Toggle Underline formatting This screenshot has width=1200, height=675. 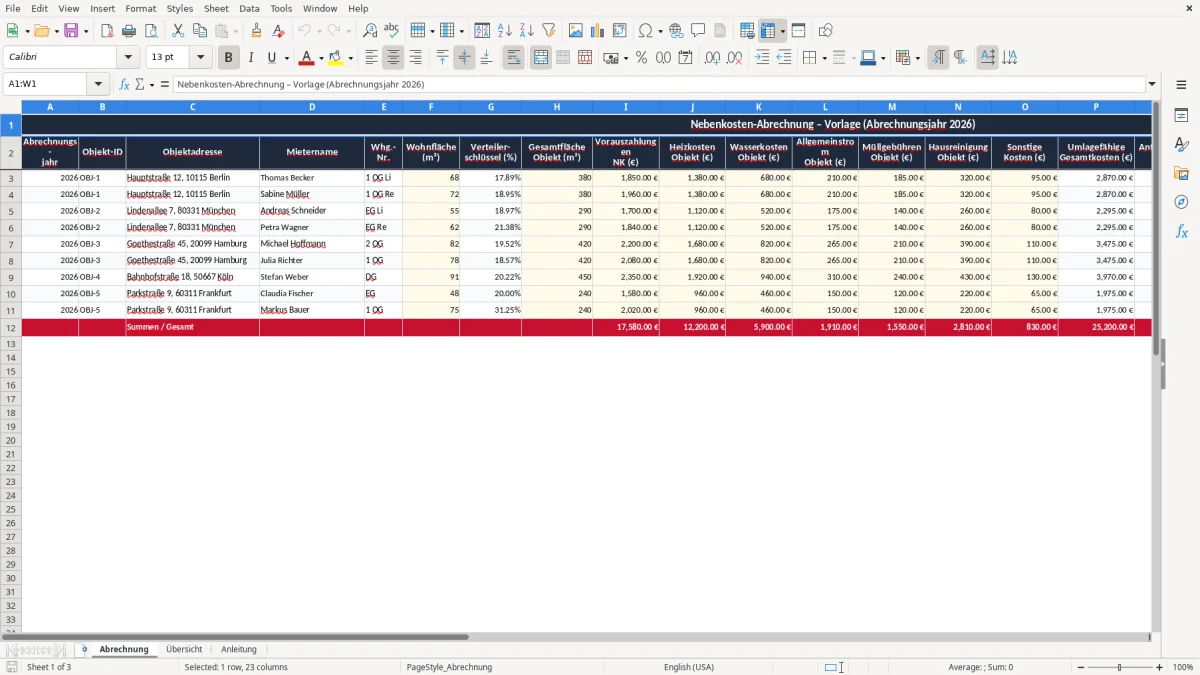point(271,58)
